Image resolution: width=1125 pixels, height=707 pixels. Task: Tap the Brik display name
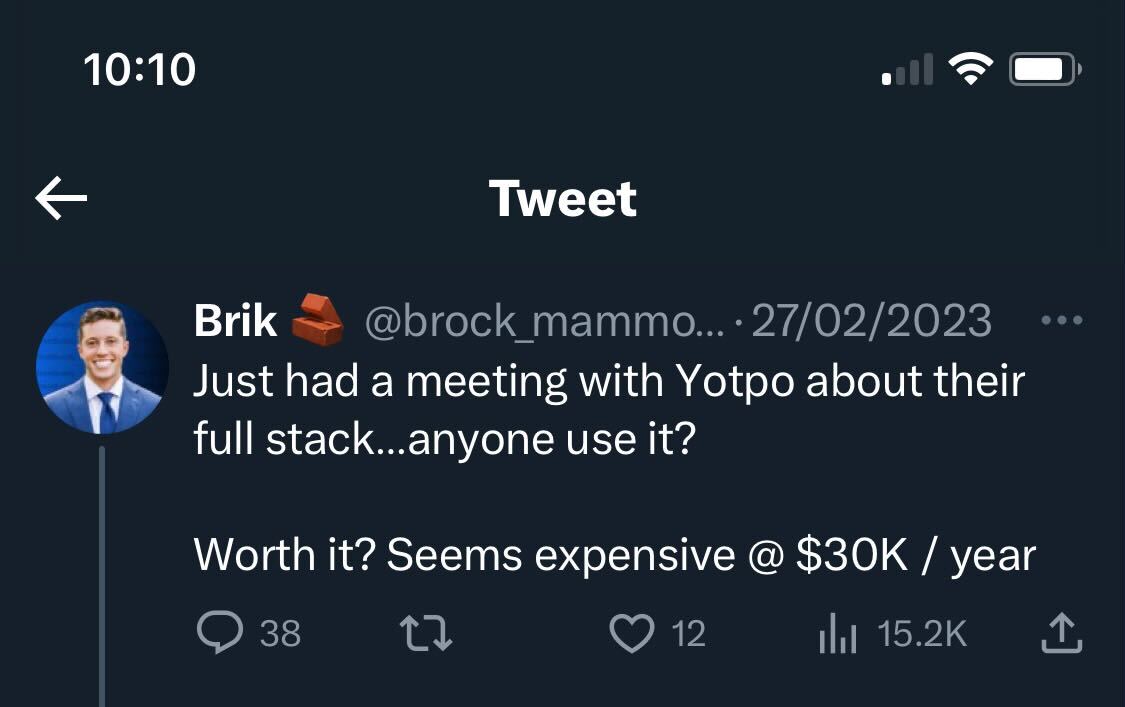pyautogui.click(x=235, y=321)
